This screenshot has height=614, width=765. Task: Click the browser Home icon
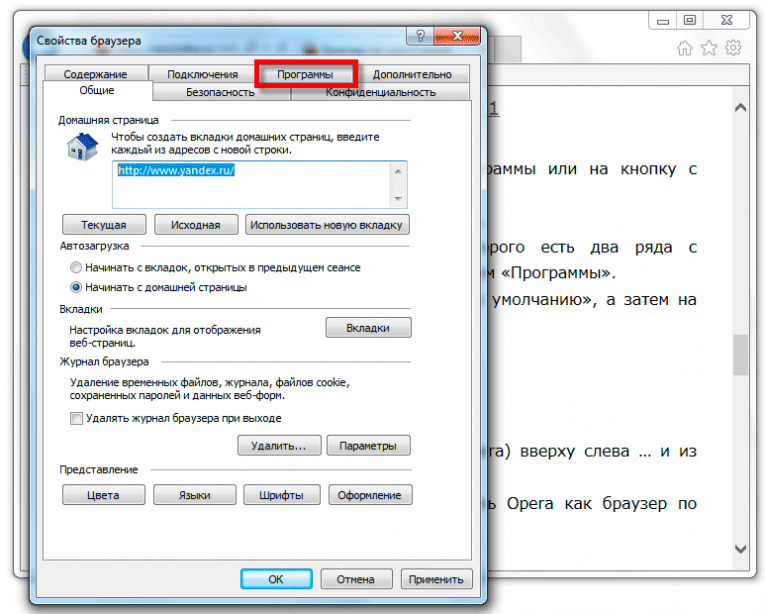tap(685, 48)
